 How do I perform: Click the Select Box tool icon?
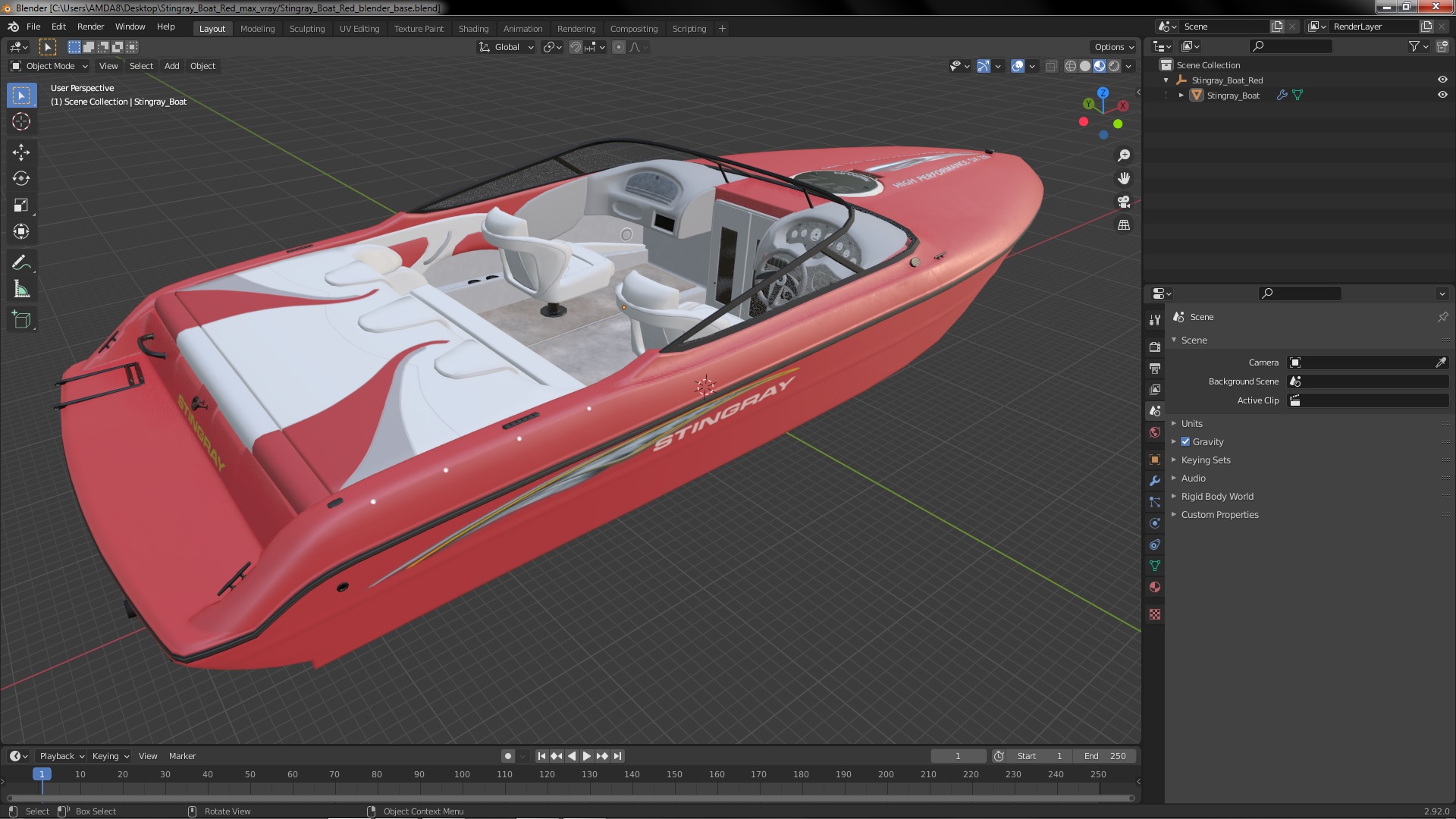click(21, 95)
